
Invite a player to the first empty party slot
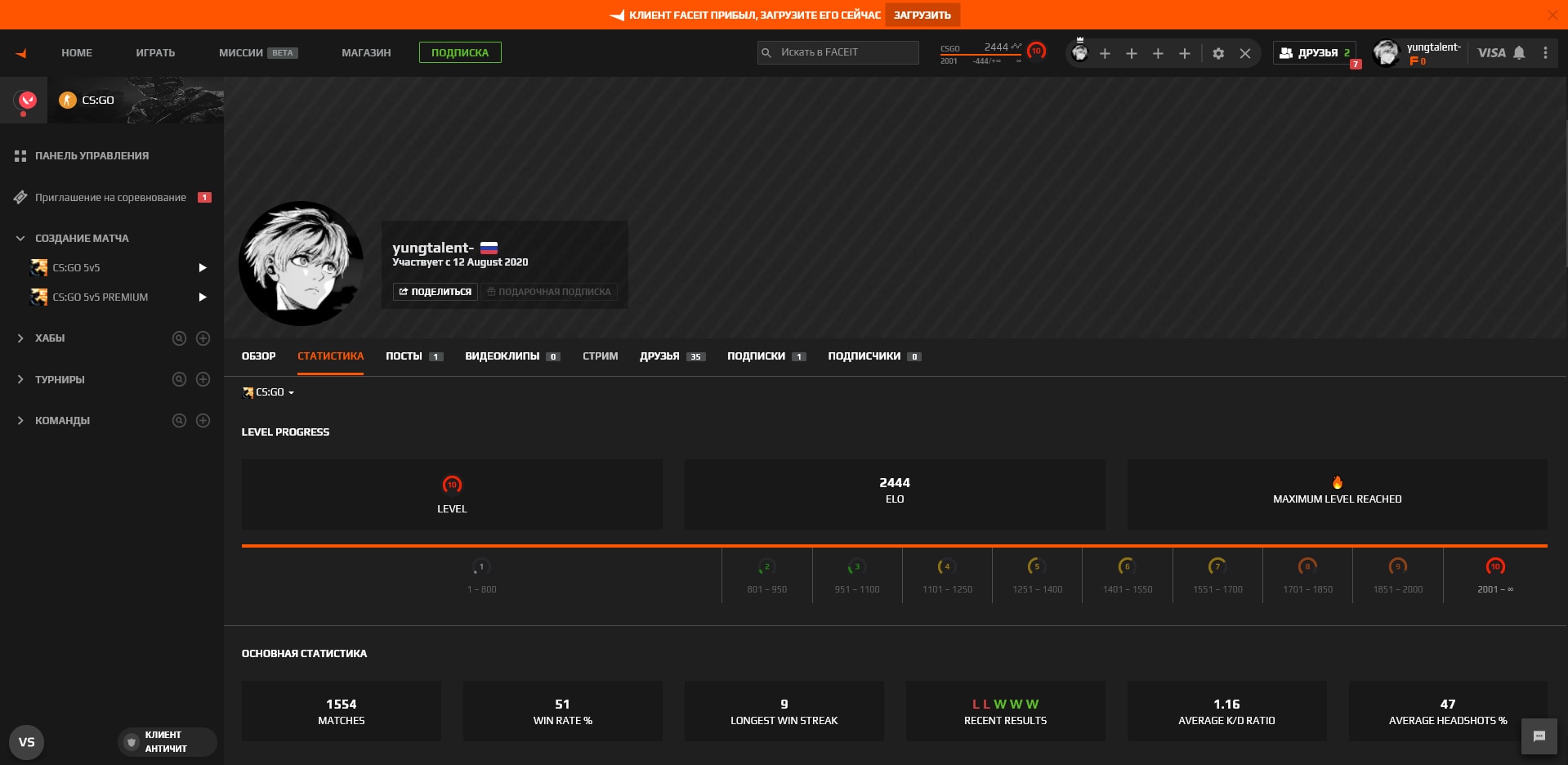click(x=1105, y=53)
